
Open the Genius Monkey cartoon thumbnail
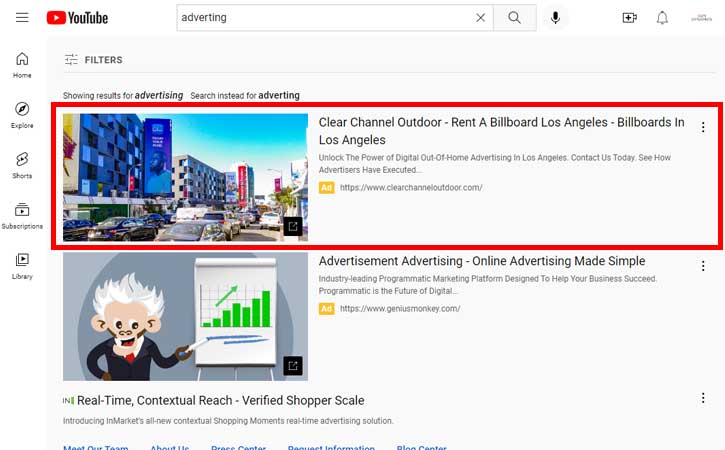pyautogui.click(x=185, y=316)
